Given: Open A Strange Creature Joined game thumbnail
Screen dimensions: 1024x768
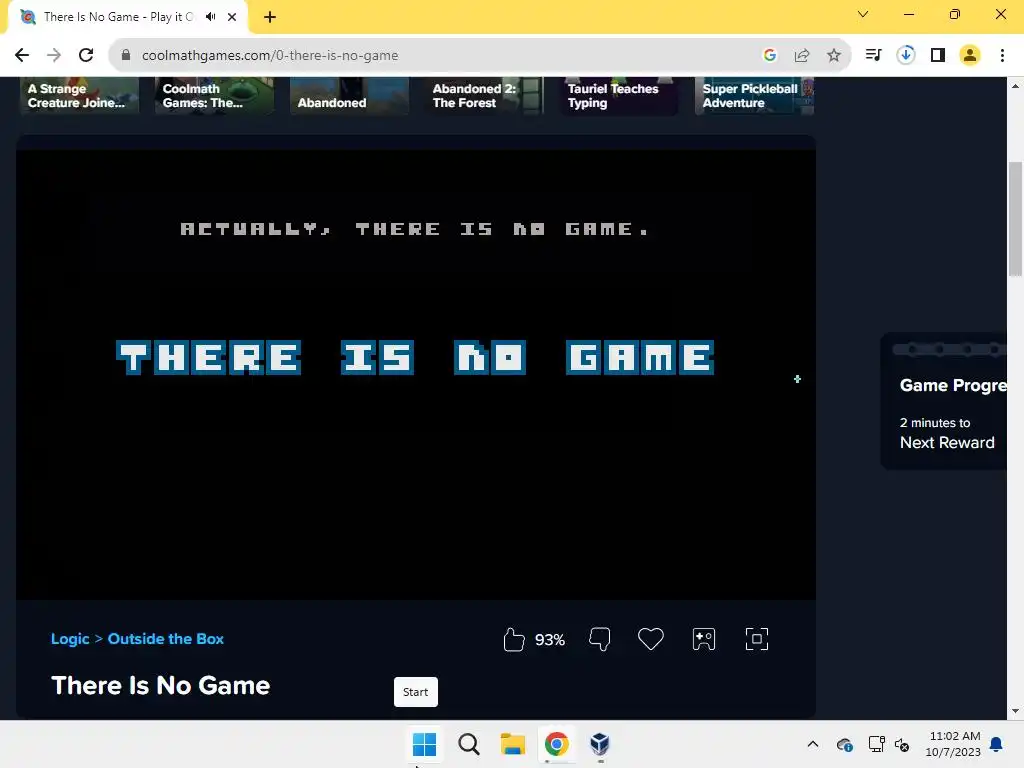Looking at the screenshot, I should pos(80,96).
